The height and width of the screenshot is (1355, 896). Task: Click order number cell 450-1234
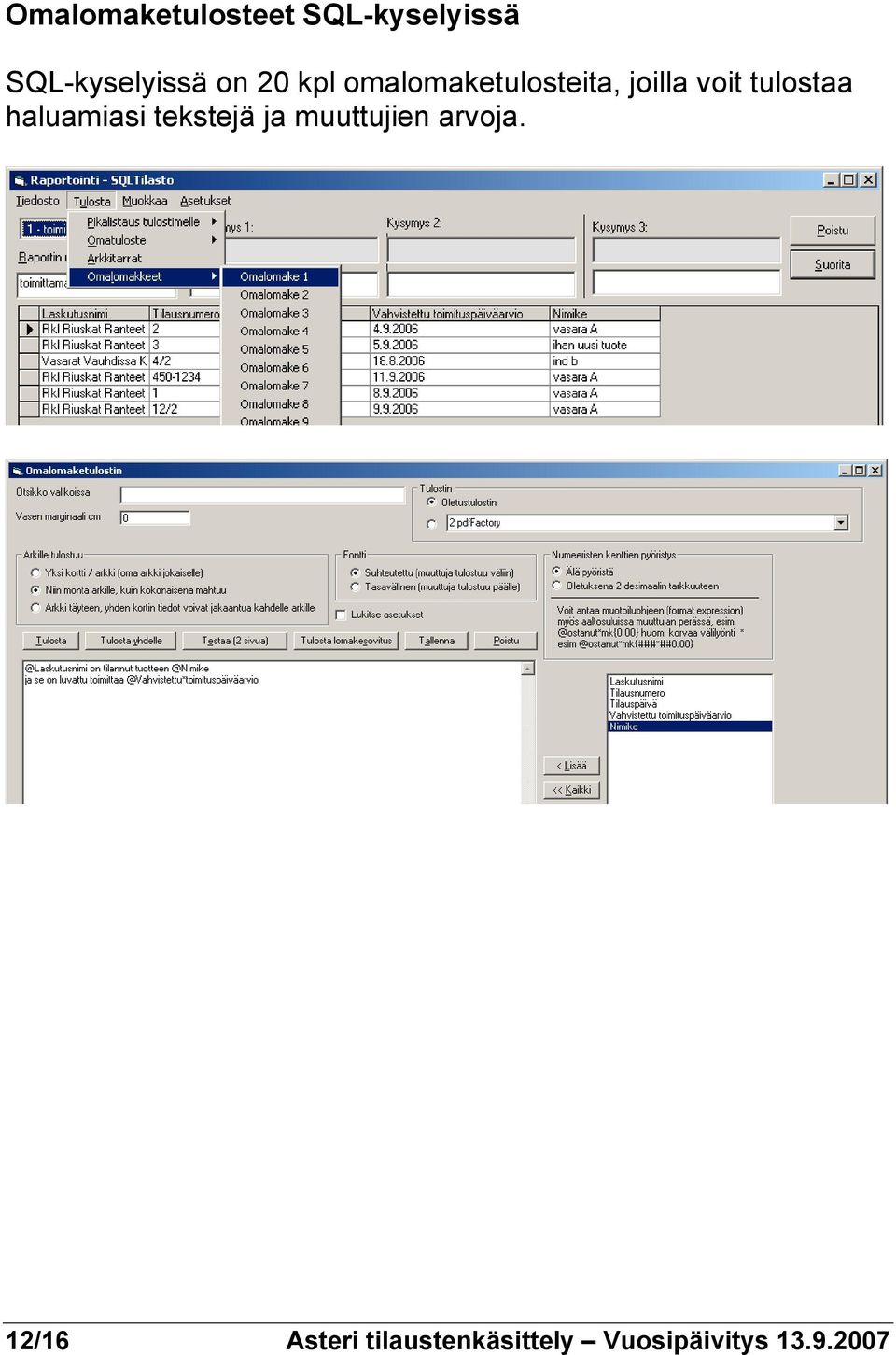tap(185, 377)
